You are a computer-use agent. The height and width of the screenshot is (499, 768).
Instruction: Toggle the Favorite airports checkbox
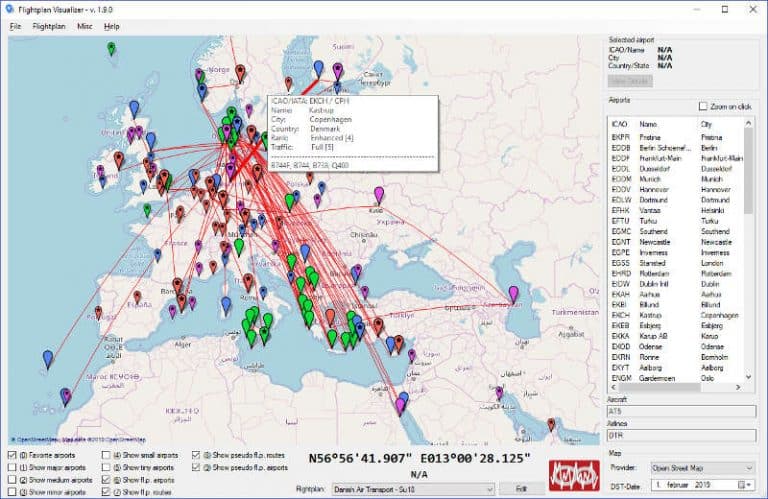point(12,456)
